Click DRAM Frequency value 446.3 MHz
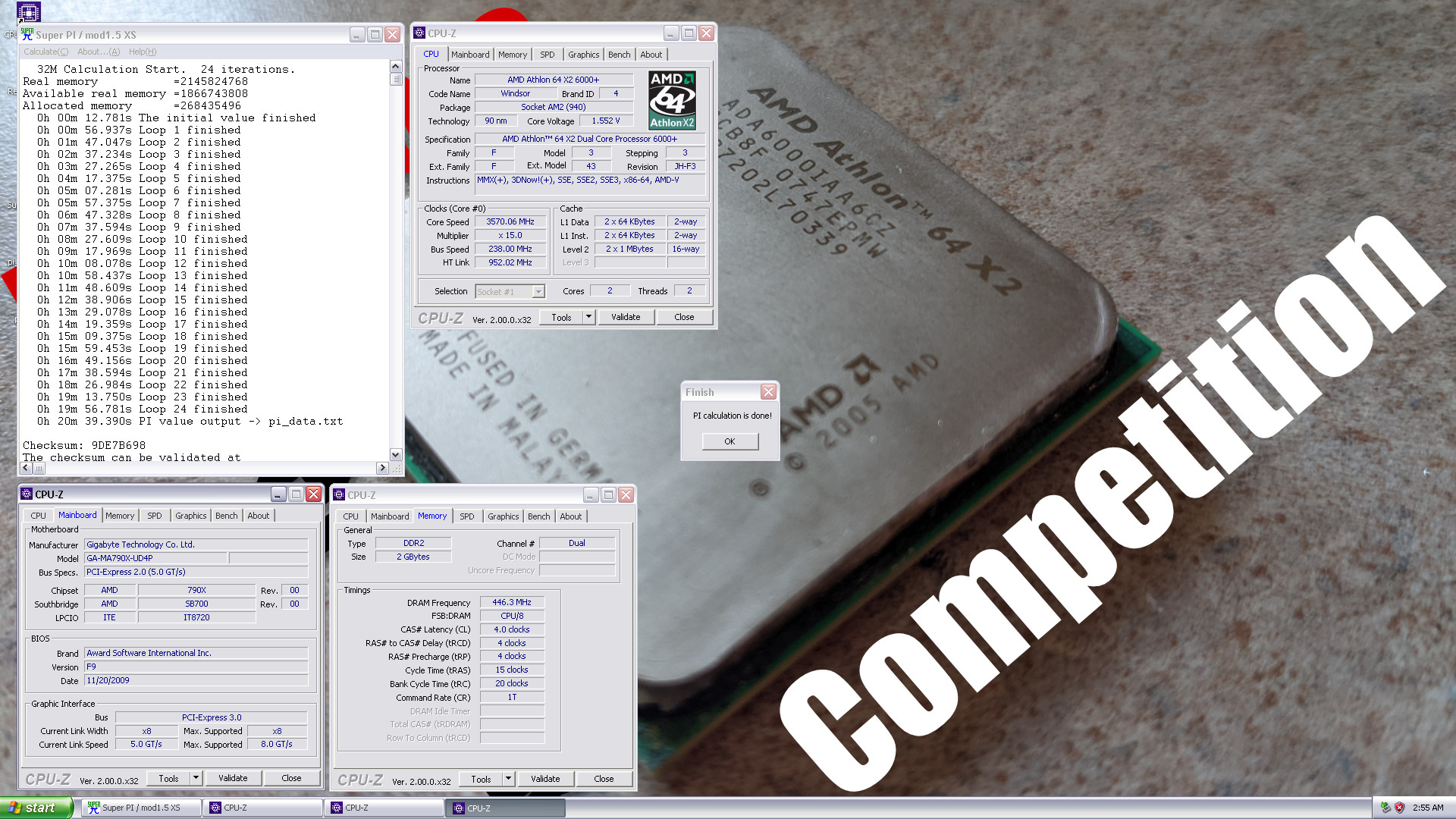The height and width of the screenshot is (819, 1456). coord(512,602)
